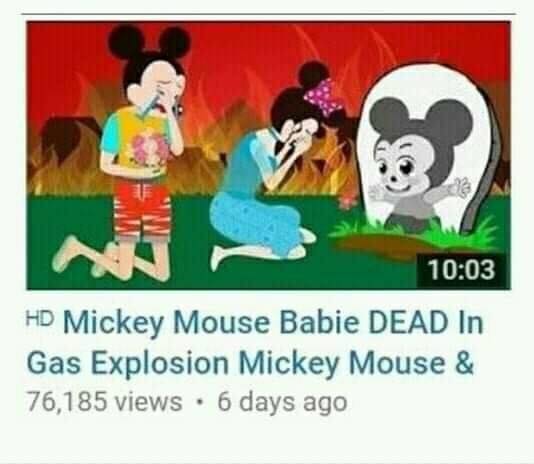Click the pink polka-dot bow in thumbnail
The height and width of the screenshot is (464, 534).
pyautogui.click(x=323, y=98)
